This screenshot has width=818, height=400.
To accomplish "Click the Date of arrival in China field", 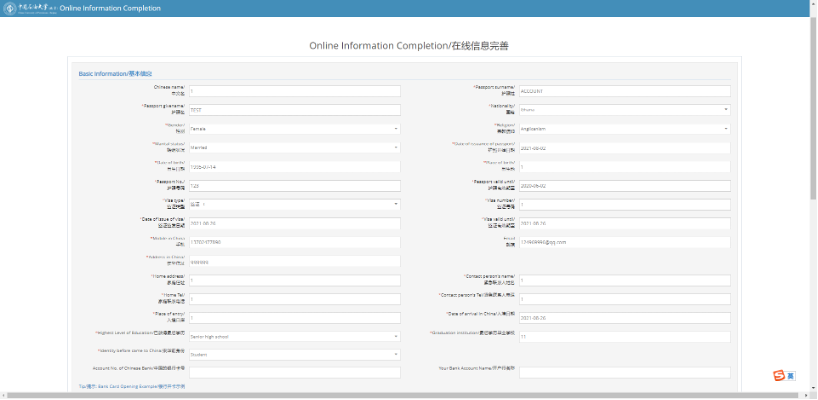I will point(624,317).
